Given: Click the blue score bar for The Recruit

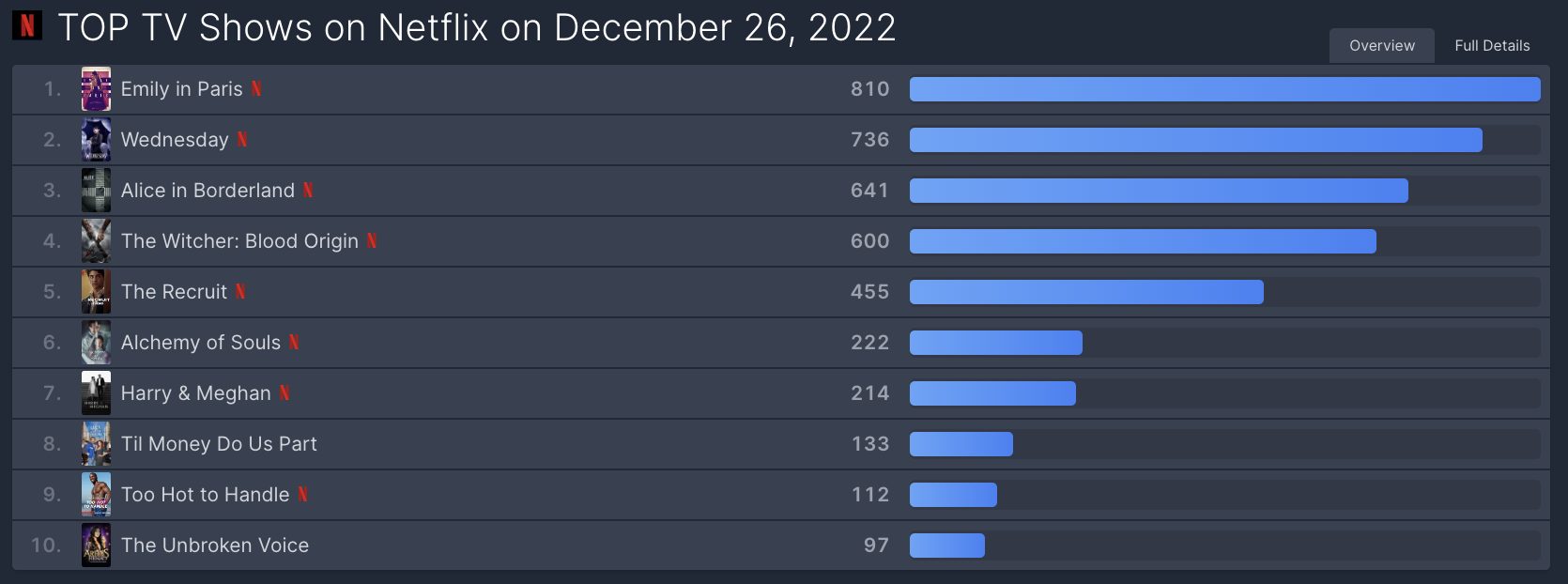Looking at the screenshot, I should click(x=1086, y=292).
